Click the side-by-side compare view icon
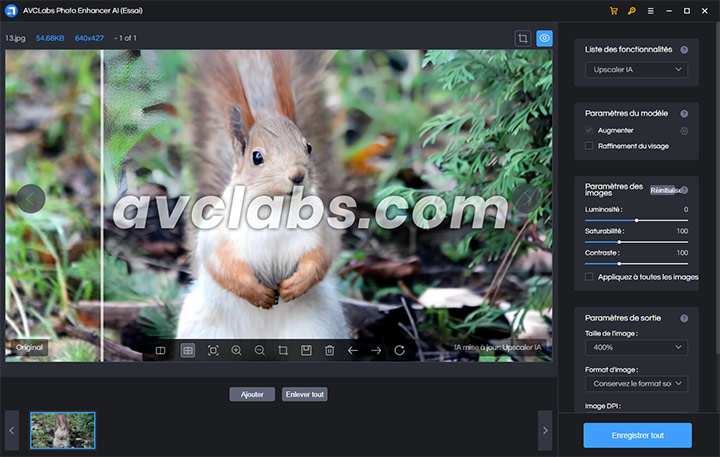The height and width of the screenshot is (457, 720). pyautogui.click(x=160, y=350)
